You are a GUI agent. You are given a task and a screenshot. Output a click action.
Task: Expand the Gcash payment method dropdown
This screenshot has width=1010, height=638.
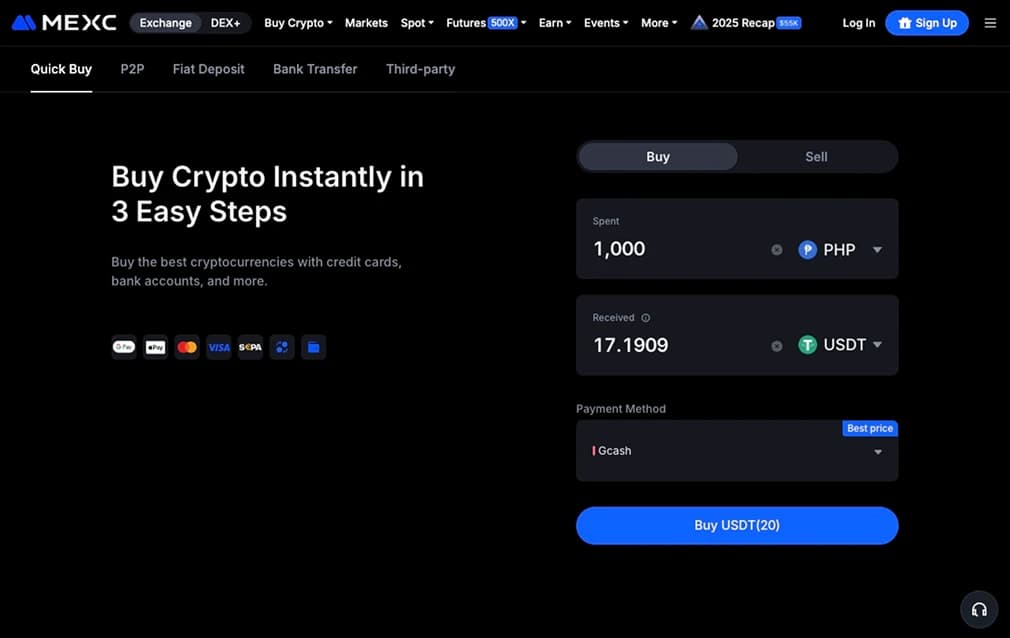click(737, 450)
